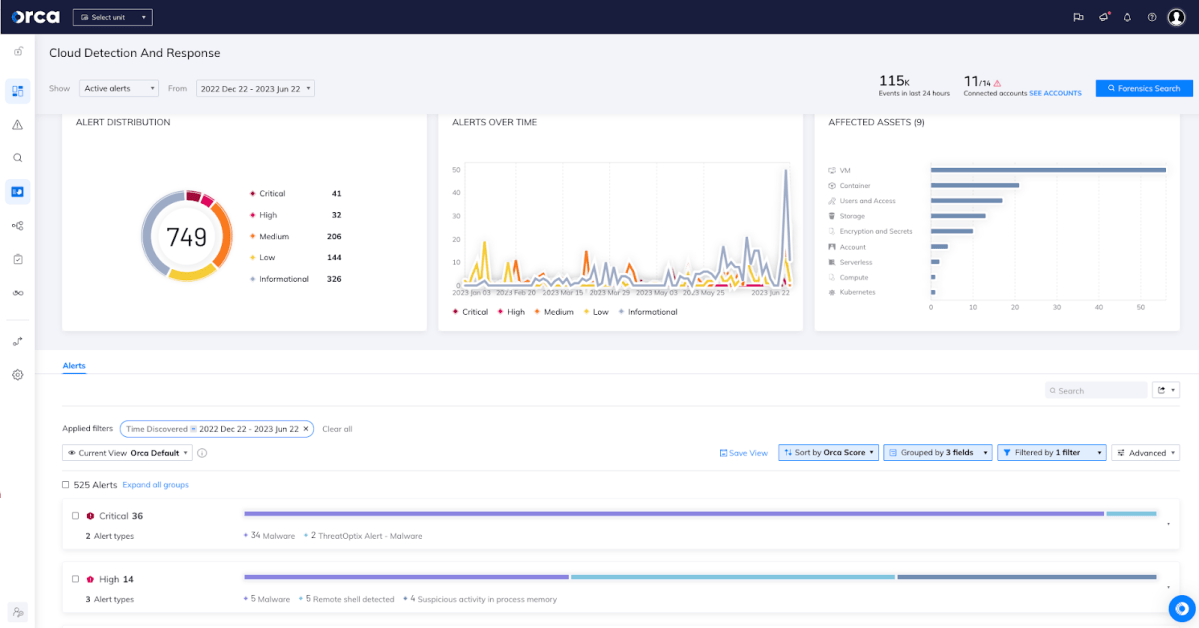Open the warning triangle alerts icon in sidebar

click(18, 125)
